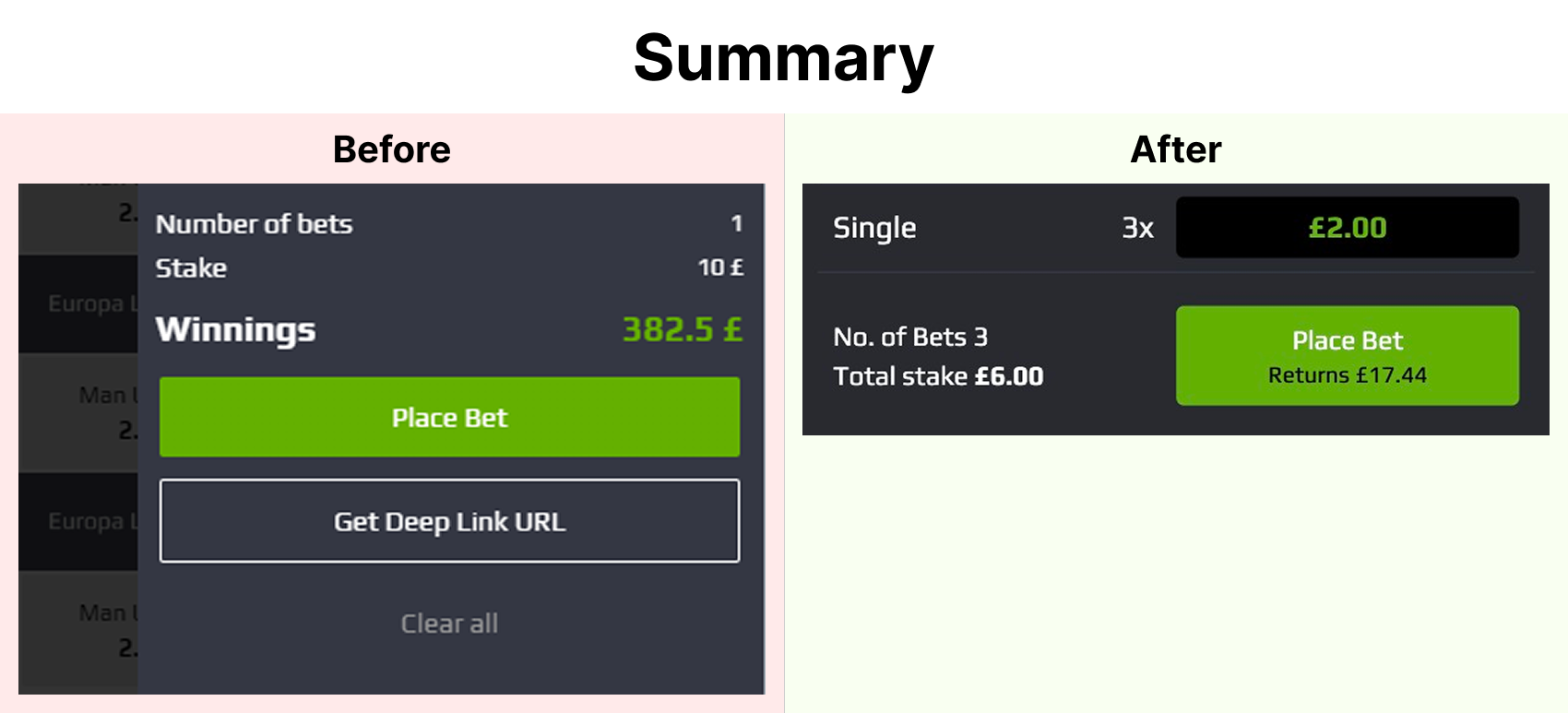Click the Clear all link
The width and height of the screenshot is (1568, 713).
pyautogui.click(x=449, y=624)
